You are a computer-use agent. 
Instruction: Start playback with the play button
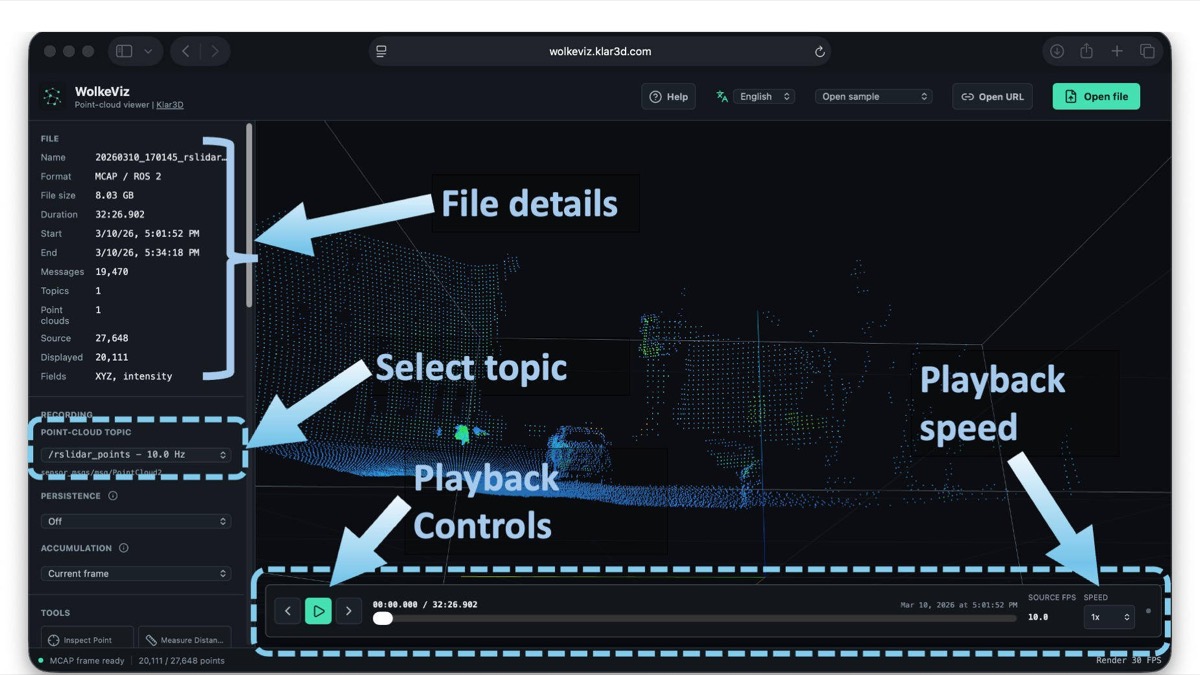318,611
